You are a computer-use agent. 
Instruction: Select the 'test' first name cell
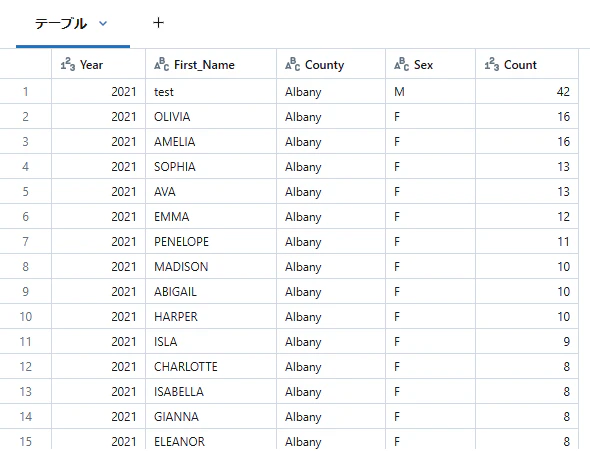211,91
